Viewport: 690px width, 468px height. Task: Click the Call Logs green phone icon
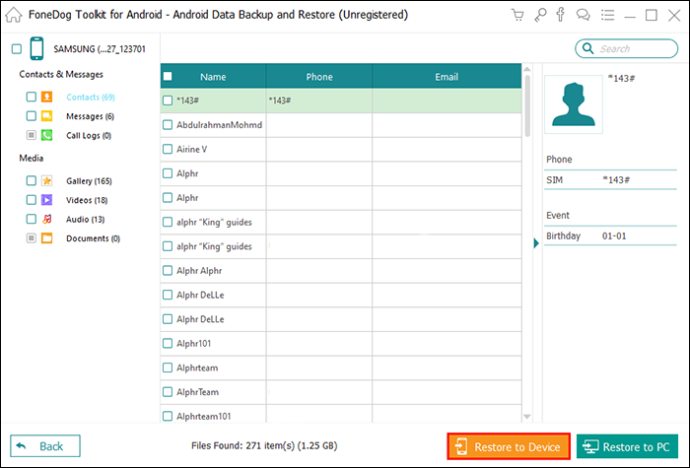pos(47,135)
